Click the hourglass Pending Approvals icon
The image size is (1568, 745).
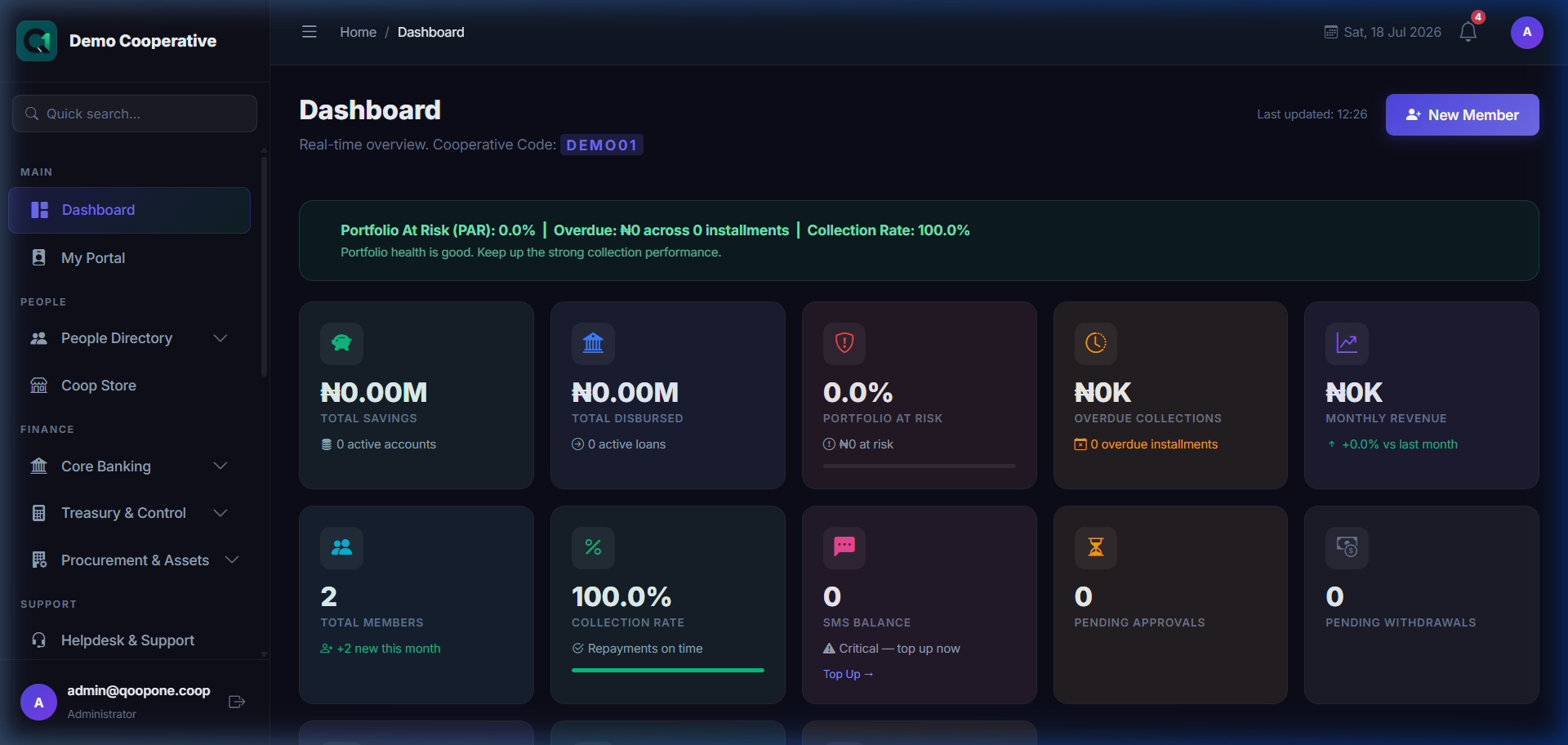(1096, 547)
